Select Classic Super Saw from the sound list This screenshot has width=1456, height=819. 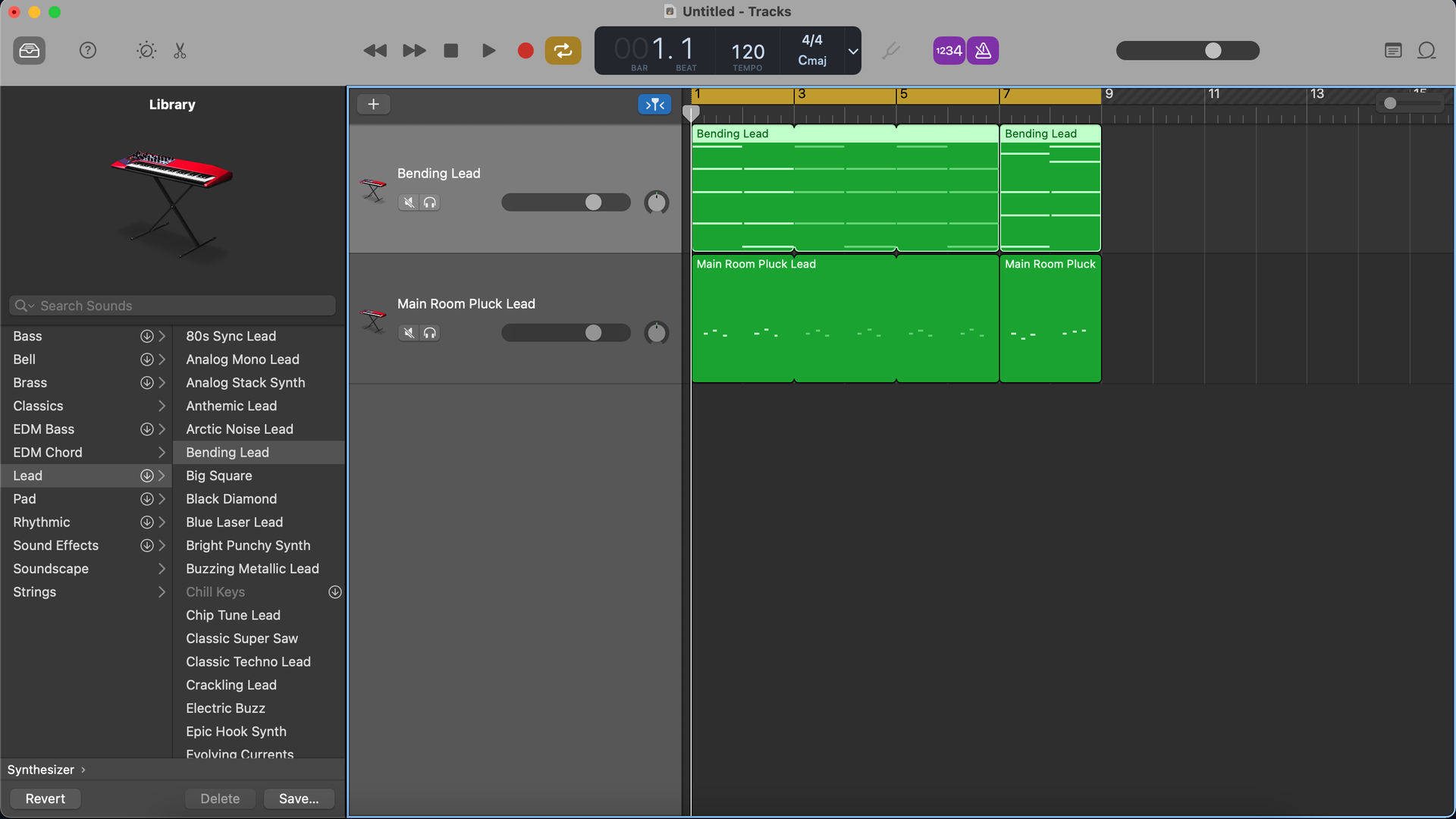pyautogui.click(x=242, y=639)
